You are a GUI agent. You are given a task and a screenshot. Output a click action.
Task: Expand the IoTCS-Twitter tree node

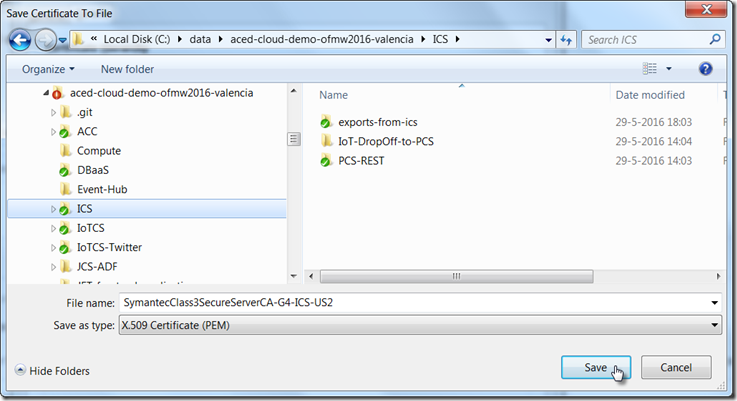[x=53, y=248]
